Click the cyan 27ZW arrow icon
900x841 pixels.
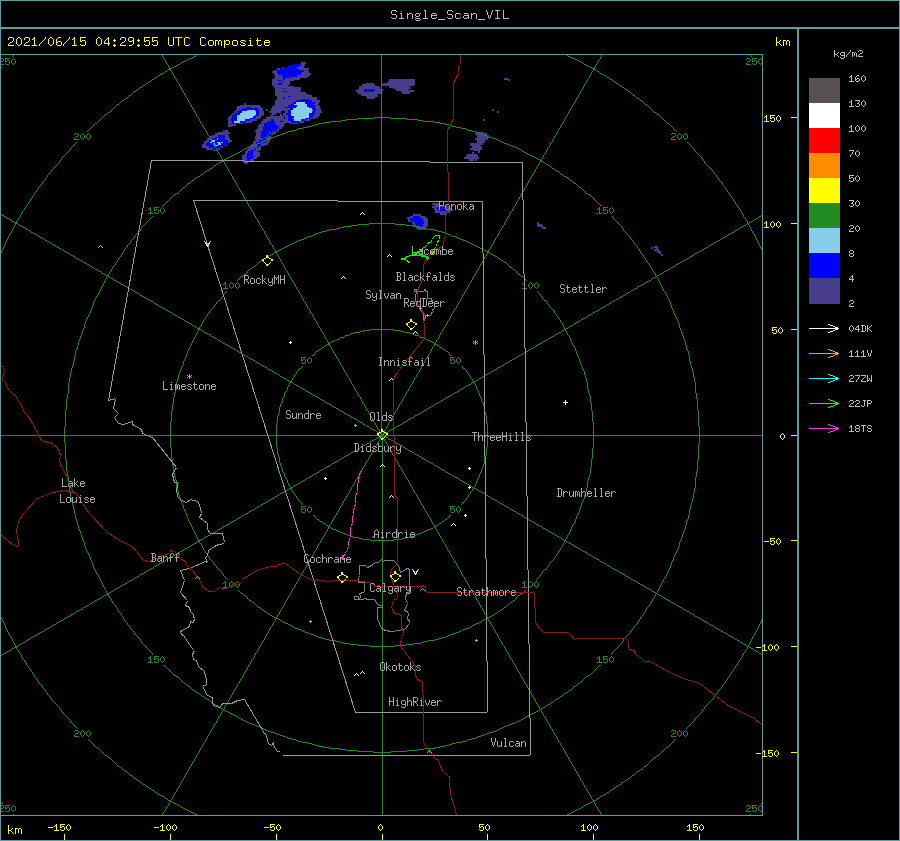click(824, 378)
